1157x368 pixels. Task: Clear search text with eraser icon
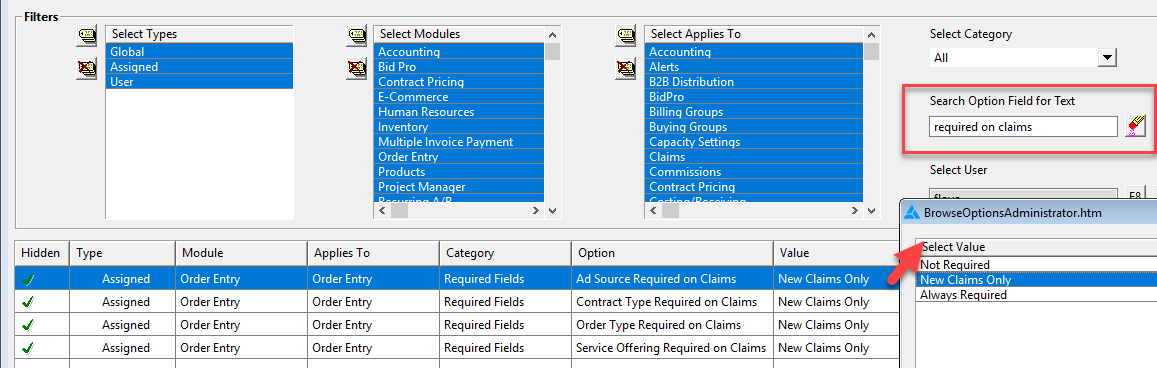coord(1135,127)
